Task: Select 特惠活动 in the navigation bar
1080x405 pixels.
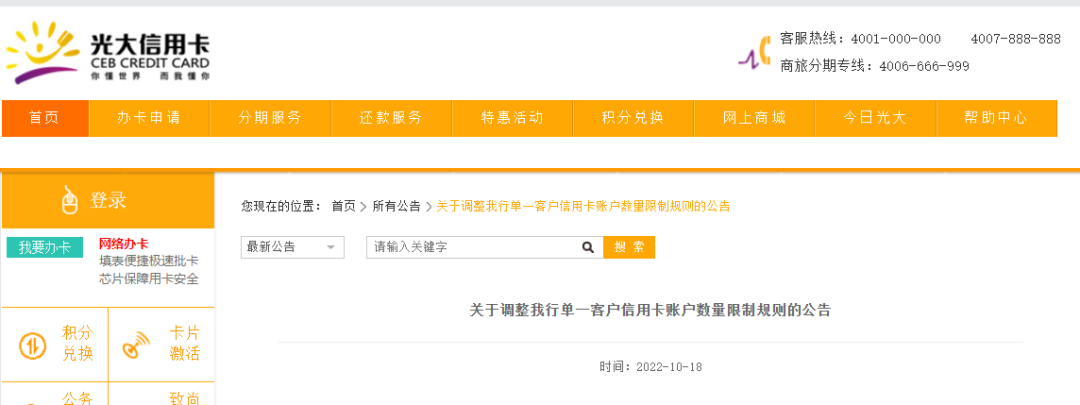Action: tap(512, 118)
